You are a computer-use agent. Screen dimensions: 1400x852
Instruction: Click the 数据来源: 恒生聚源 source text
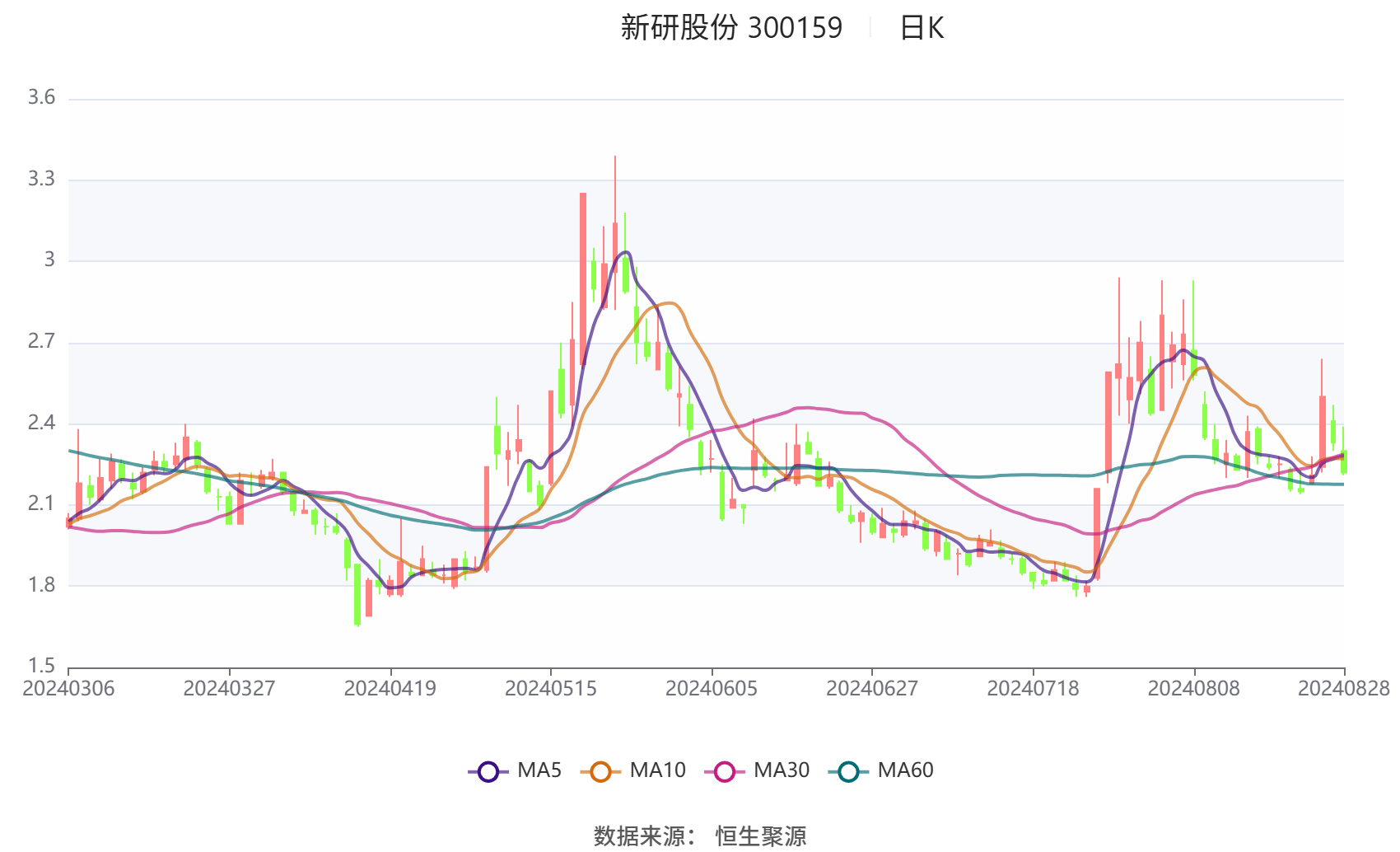(x=700, y=836)
